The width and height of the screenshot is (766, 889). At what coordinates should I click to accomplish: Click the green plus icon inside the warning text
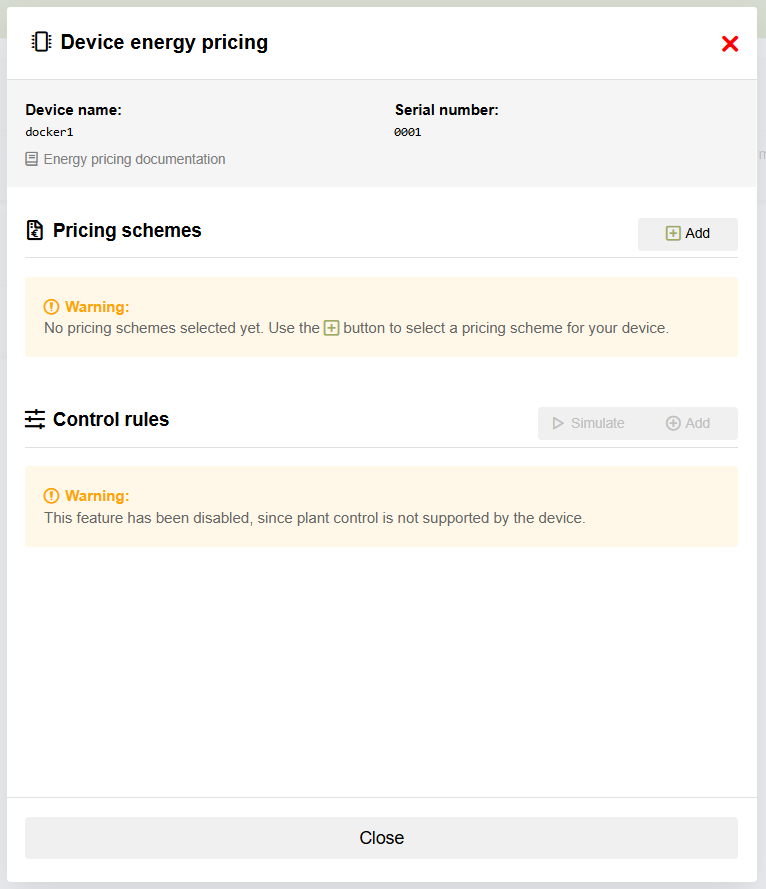tap(332, 328)
